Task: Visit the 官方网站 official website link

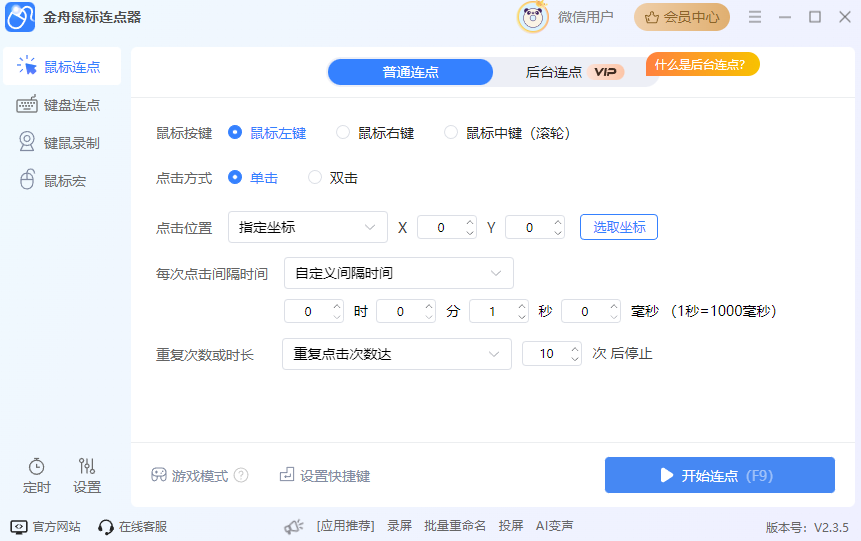Action: point(46,527)
